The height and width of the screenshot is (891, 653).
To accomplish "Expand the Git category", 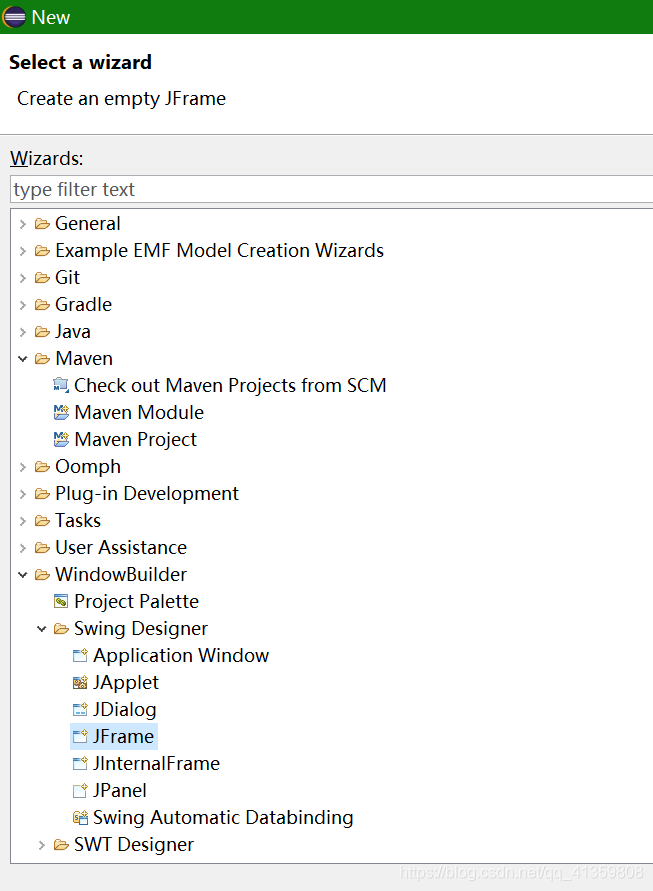I will [23, 278].
